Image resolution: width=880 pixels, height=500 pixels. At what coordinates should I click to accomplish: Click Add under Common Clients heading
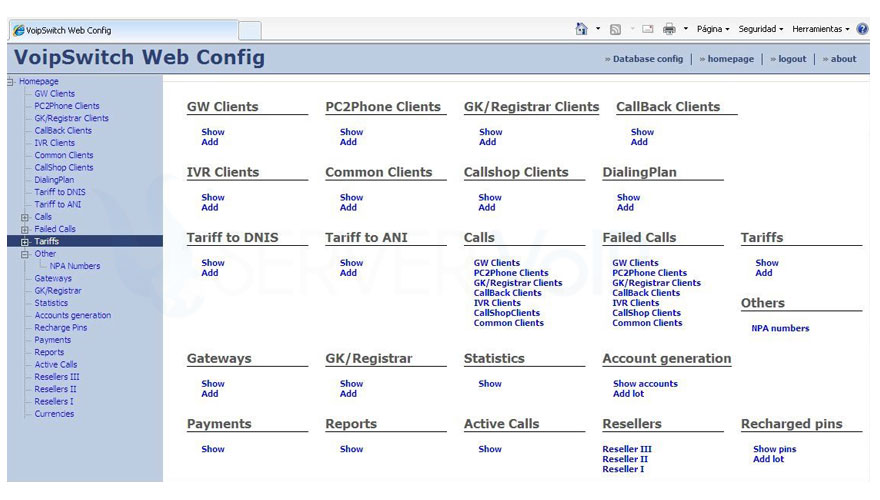(x=348, y=208)
